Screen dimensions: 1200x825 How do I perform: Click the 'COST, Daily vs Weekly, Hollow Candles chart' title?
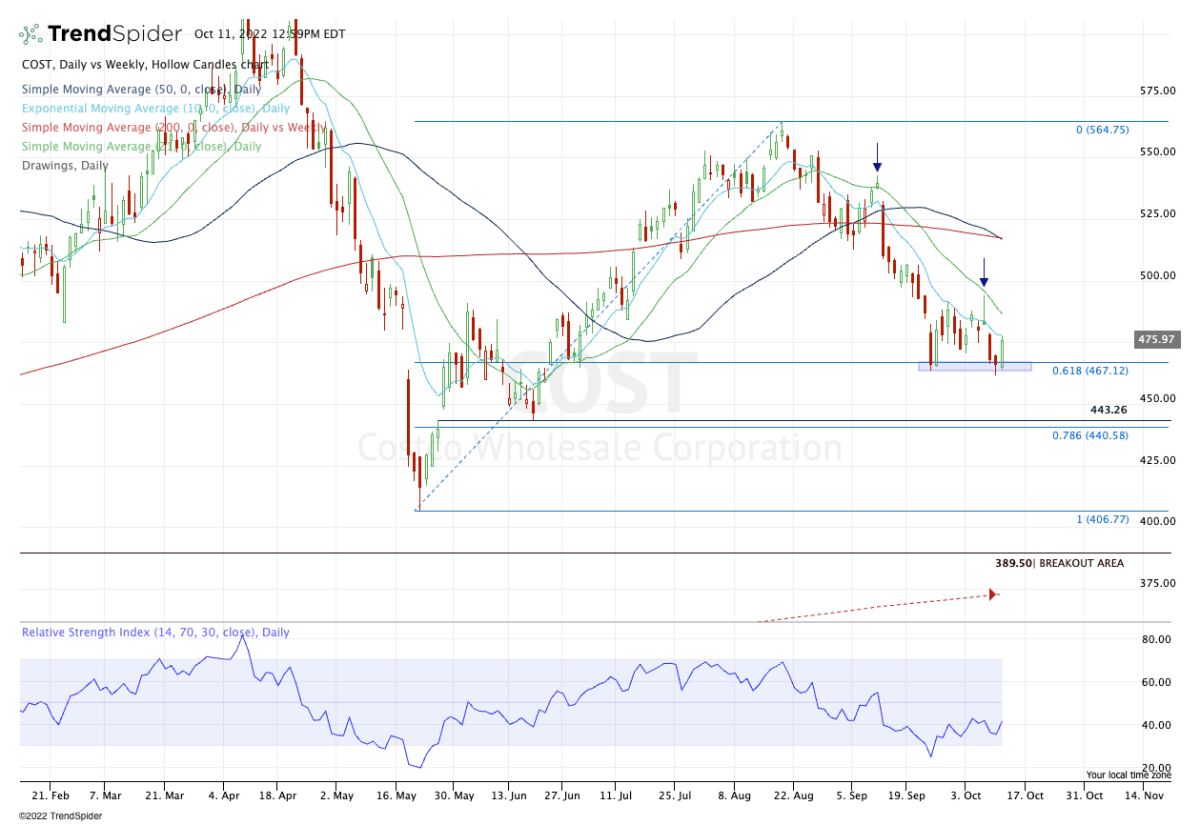pos(145,64)
